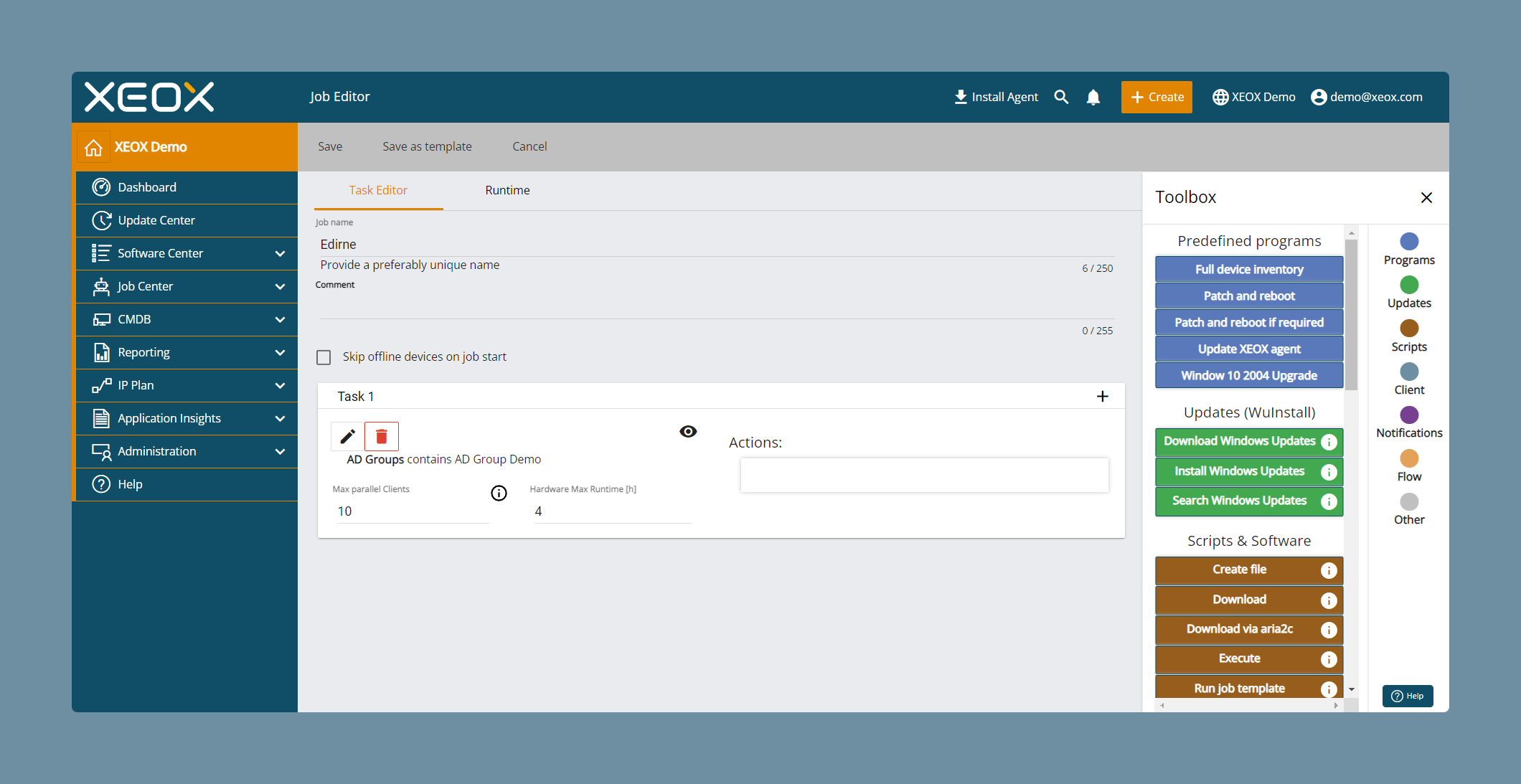Show info for Create file action
The image size is (1521, 784).
[x=1329, y=570]
